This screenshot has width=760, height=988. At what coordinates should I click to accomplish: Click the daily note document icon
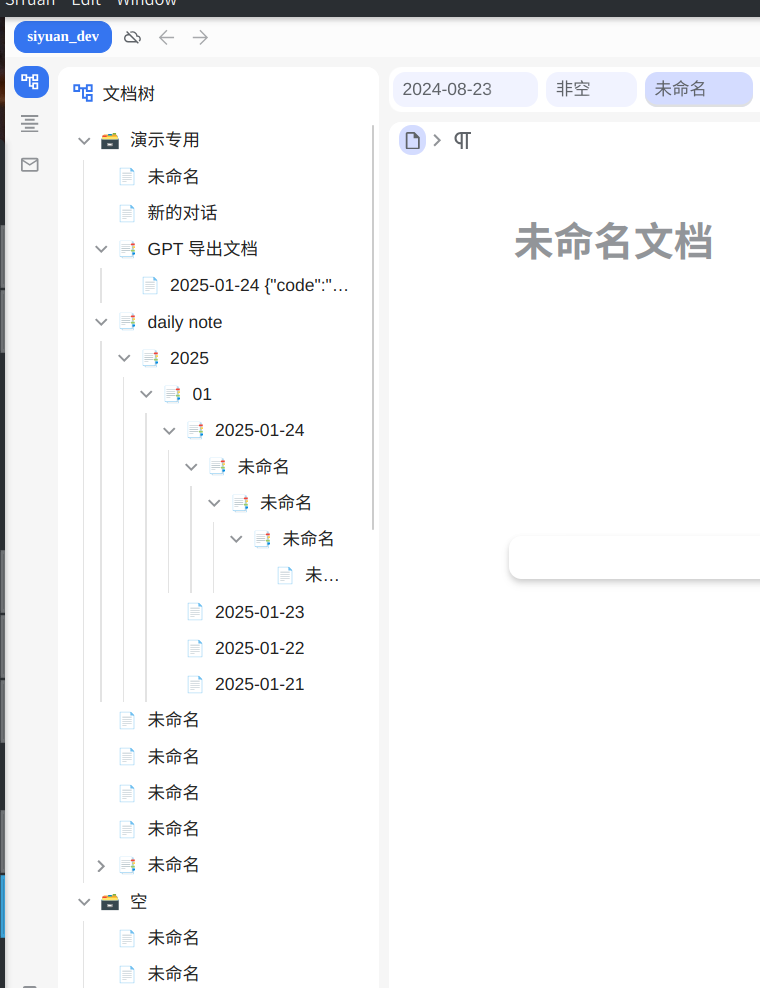[x=127, y=322]
